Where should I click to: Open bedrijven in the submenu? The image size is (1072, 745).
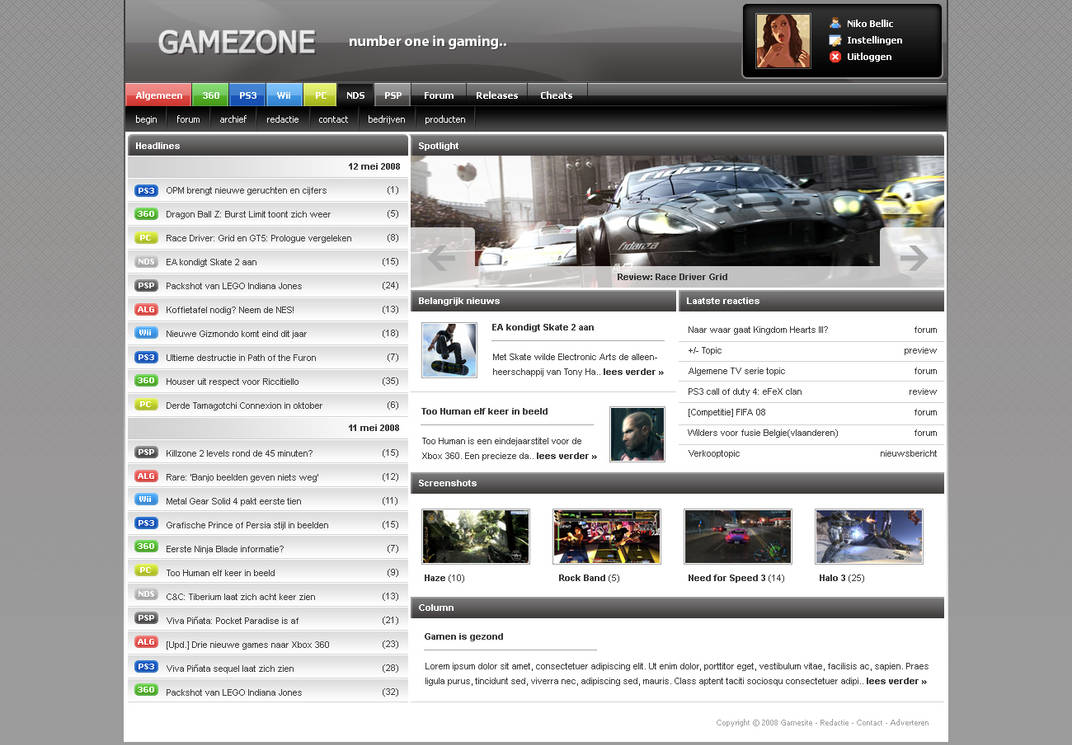point(386,119)
